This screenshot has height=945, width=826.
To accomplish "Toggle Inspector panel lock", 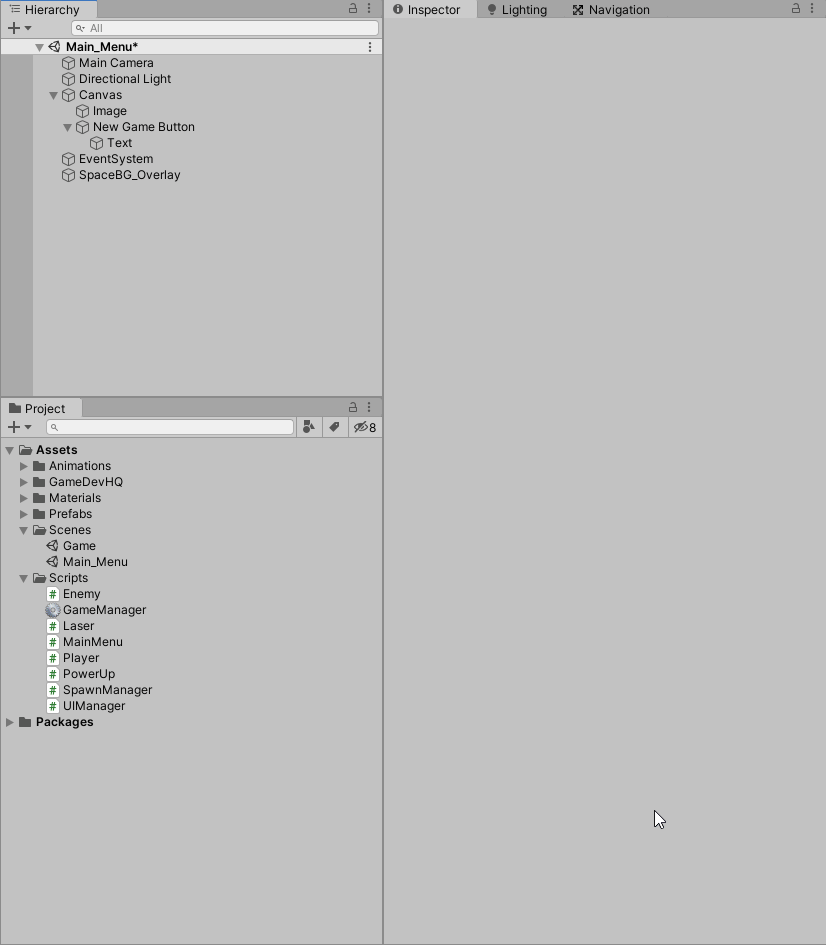I will (x=796, y=8).
